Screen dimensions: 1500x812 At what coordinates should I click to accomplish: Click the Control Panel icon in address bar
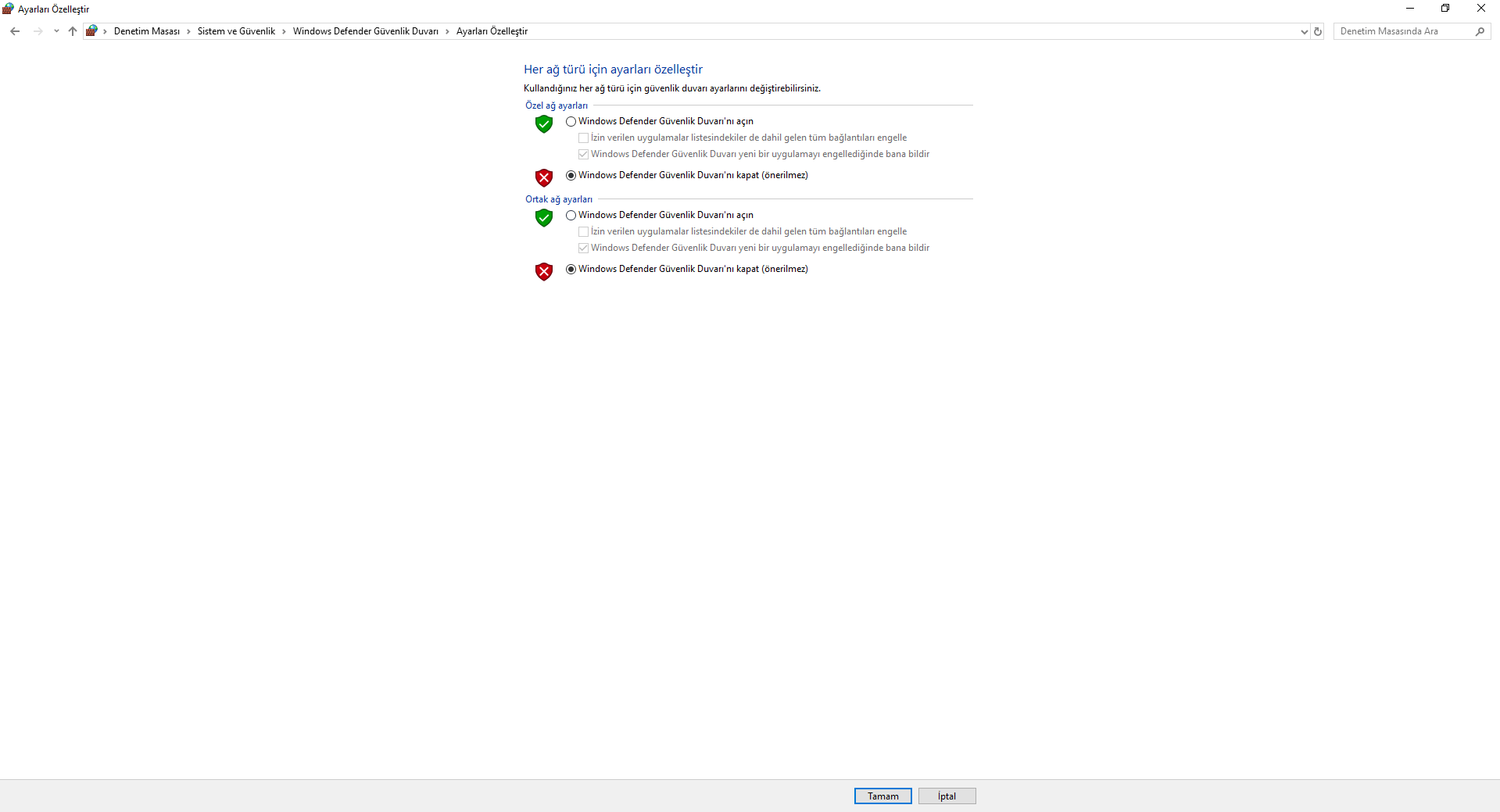[91, 31]
